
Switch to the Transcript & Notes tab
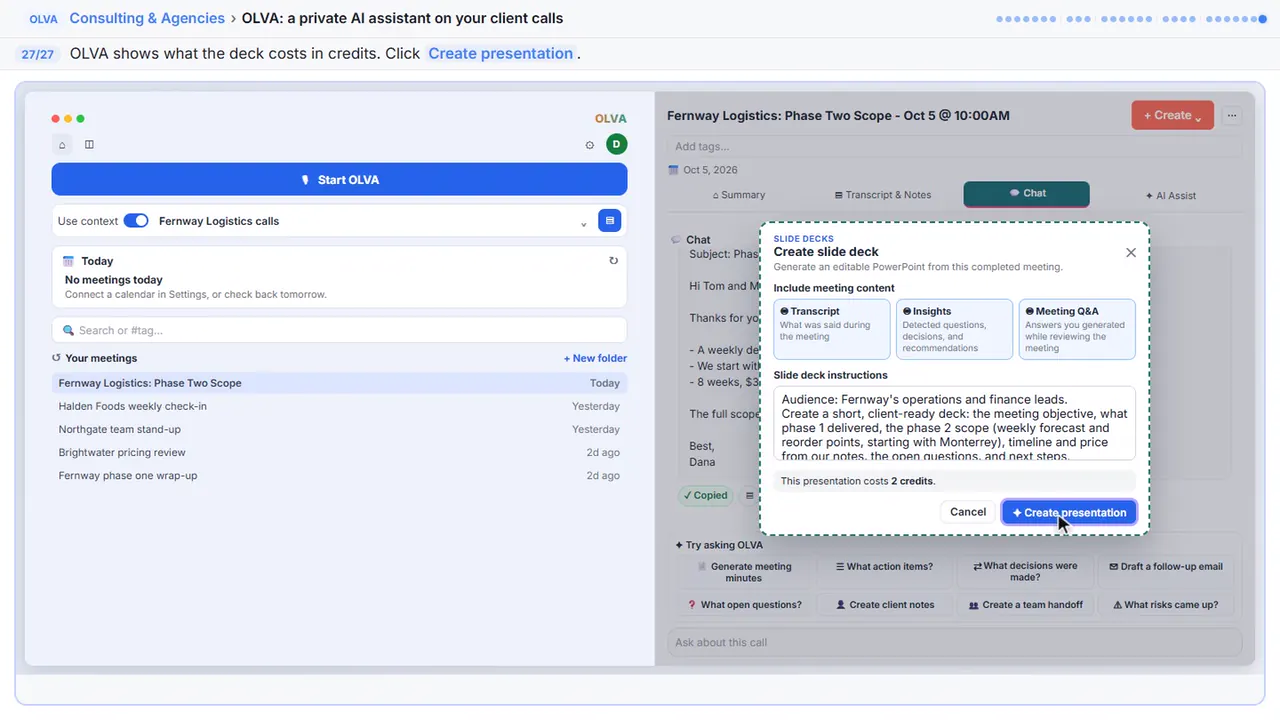(x=883, y=195)
